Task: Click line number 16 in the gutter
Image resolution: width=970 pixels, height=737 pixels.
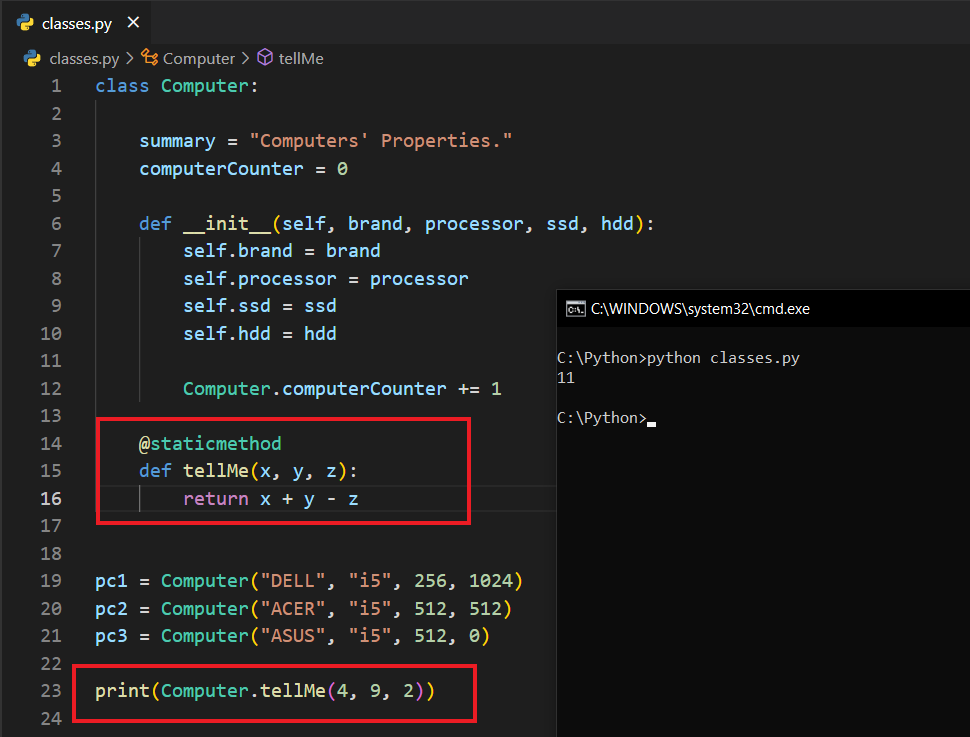Action: click(x=50, y=498)
